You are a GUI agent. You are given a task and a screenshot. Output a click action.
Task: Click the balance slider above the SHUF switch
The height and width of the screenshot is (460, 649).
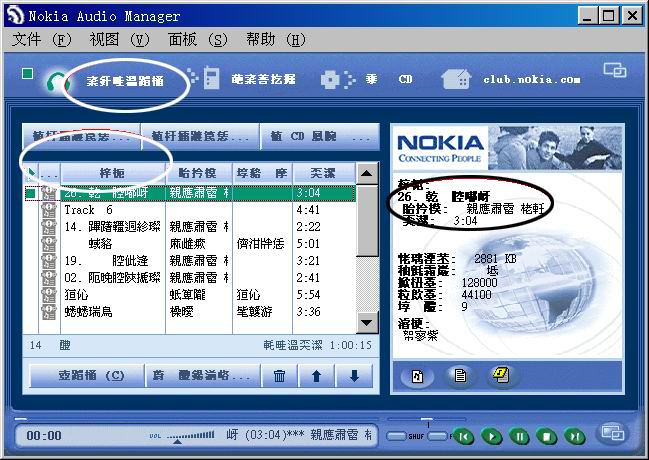(426, 419)
